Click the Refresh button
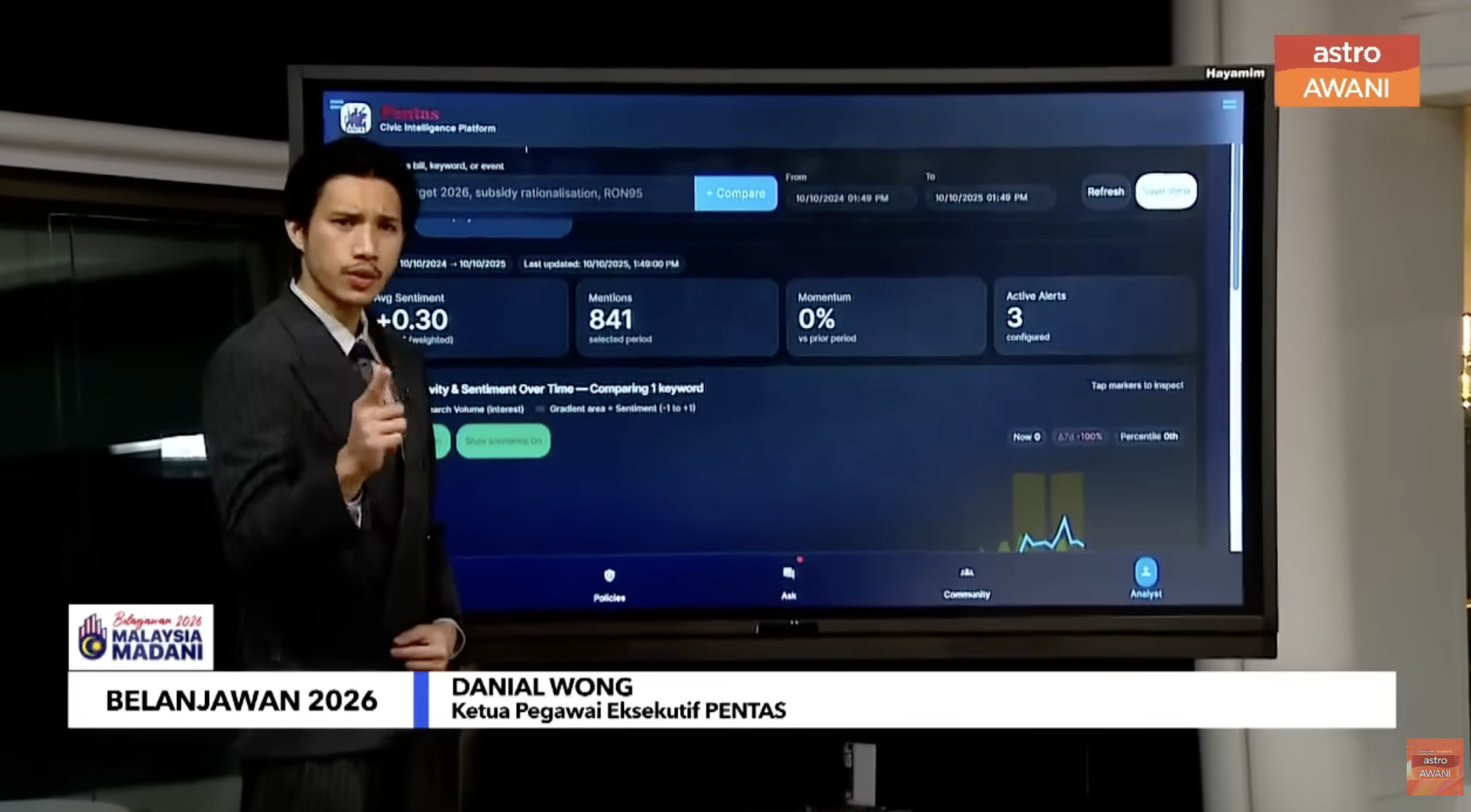1471x812 pixels. tap(1106, 192)
